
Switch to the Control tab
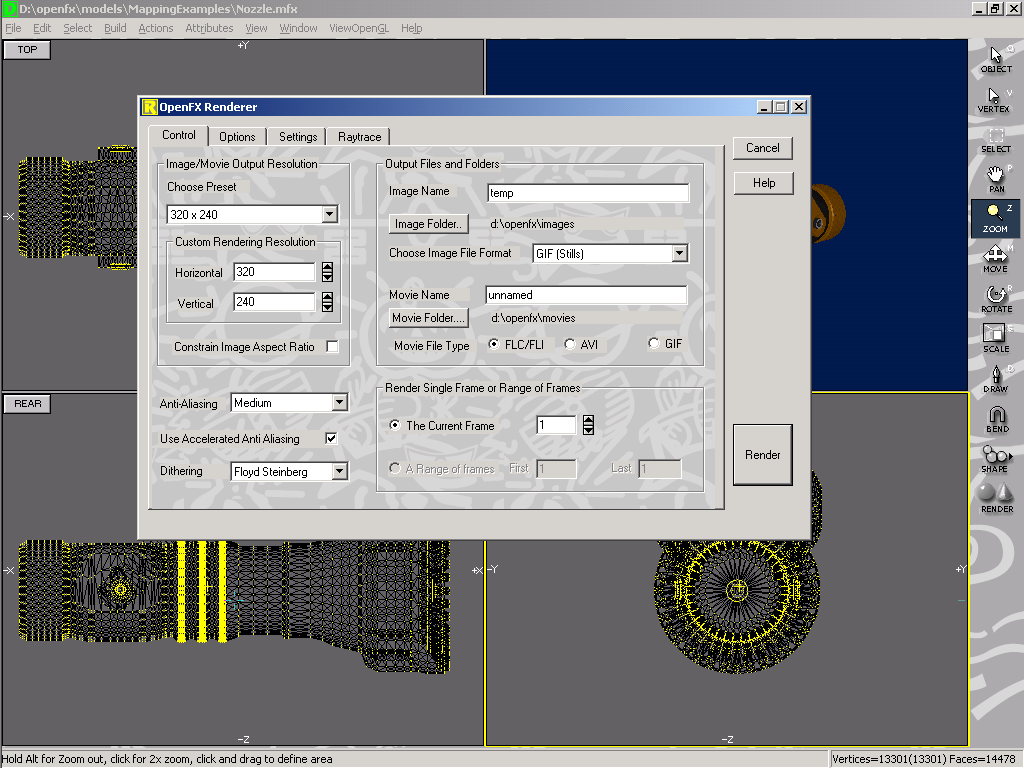178,135
